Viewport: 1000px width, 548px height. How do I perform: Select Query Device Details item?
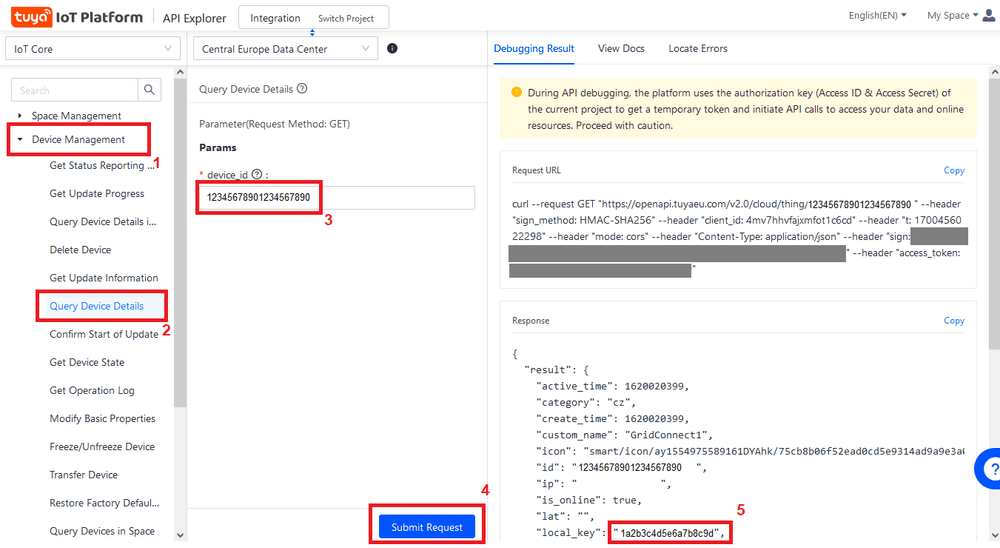point(97,306)
